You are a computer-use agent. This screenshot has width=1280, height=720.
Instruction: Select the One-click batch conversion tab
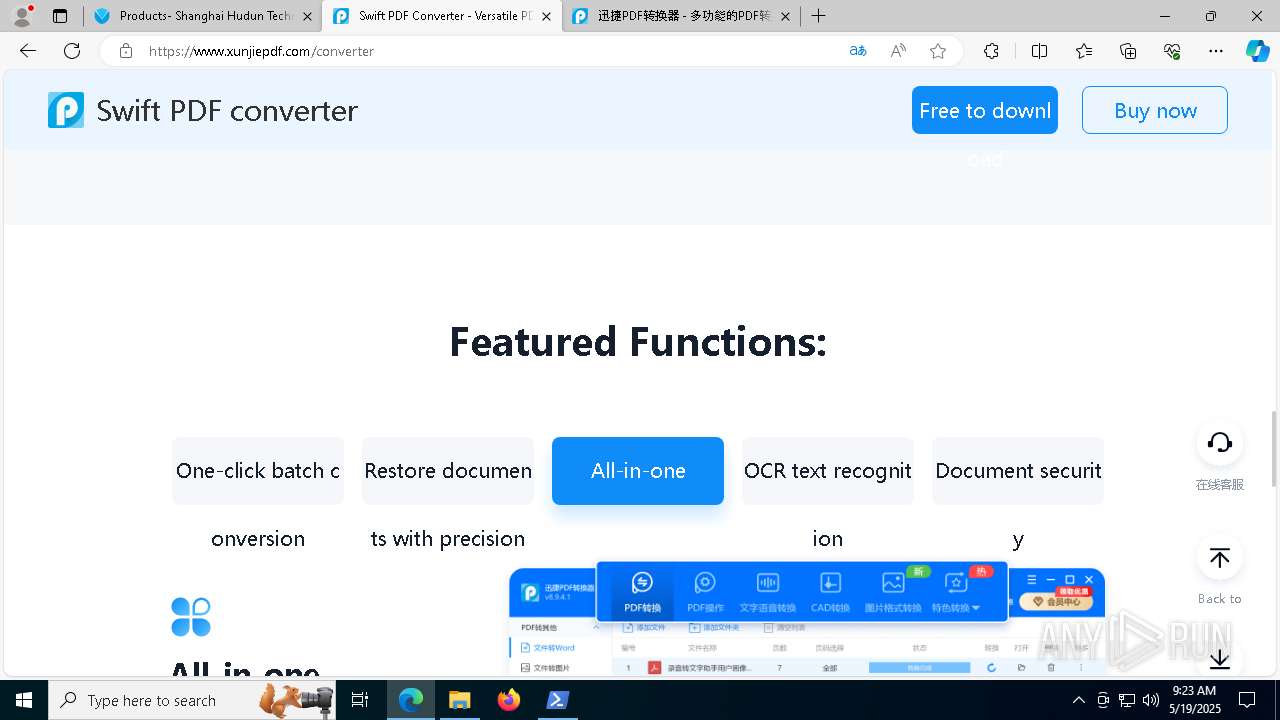[258, 471]
